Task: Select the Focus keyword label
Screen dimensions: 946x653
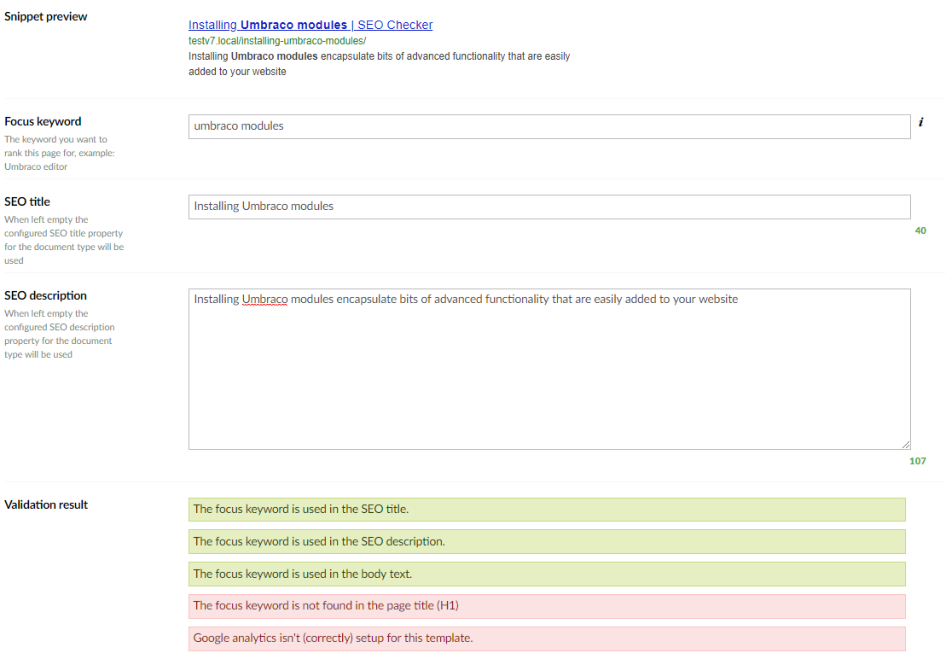Action: (x=43, y=121)
